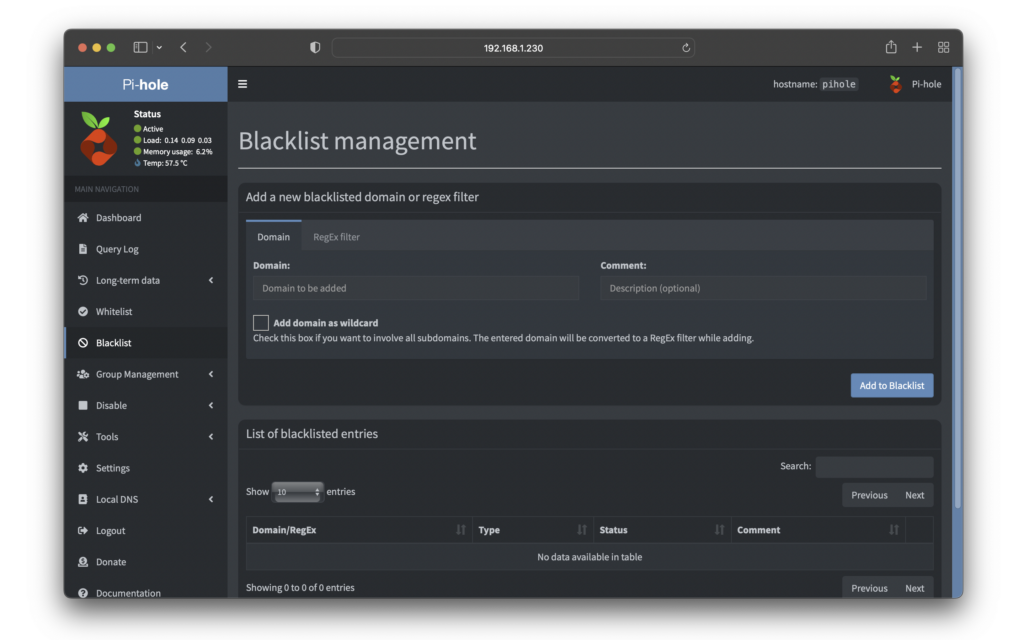This screenshot has height=640, width=1024.
Task: Click the Next pagination button above the table
Action: (x=914, y=495)
